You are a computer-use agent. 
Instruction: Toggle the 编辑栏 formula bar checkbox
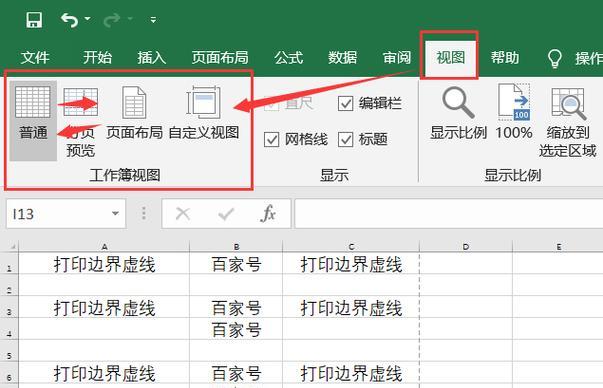pos(345,103)
